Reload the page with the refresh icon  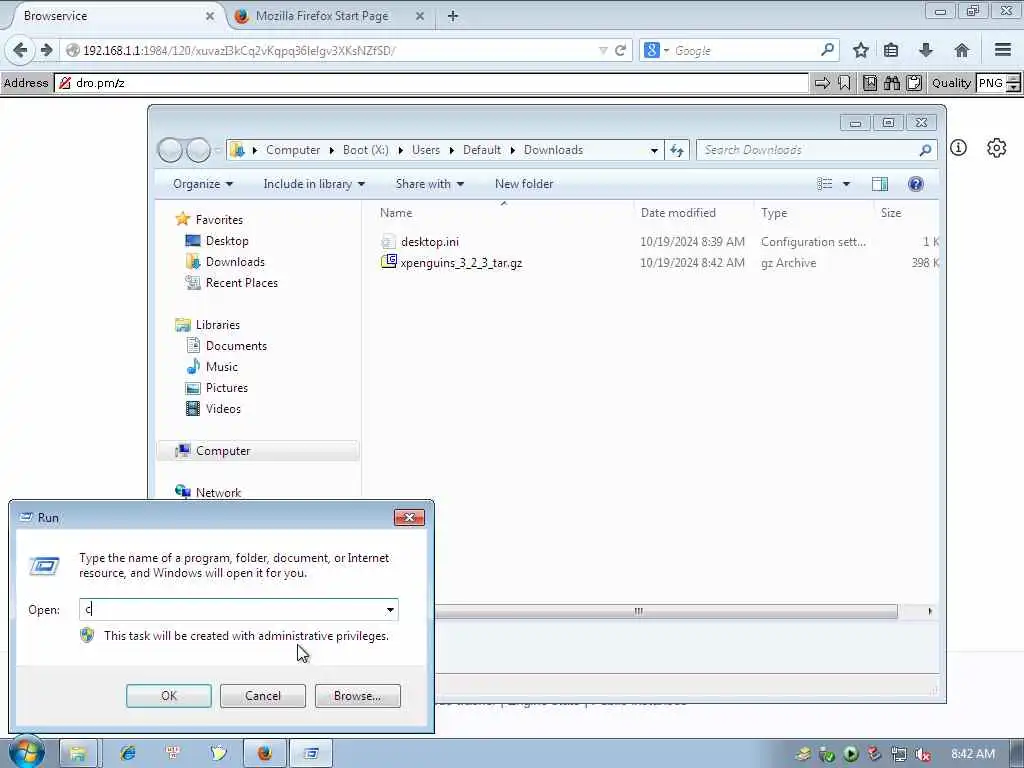[620, 50]
